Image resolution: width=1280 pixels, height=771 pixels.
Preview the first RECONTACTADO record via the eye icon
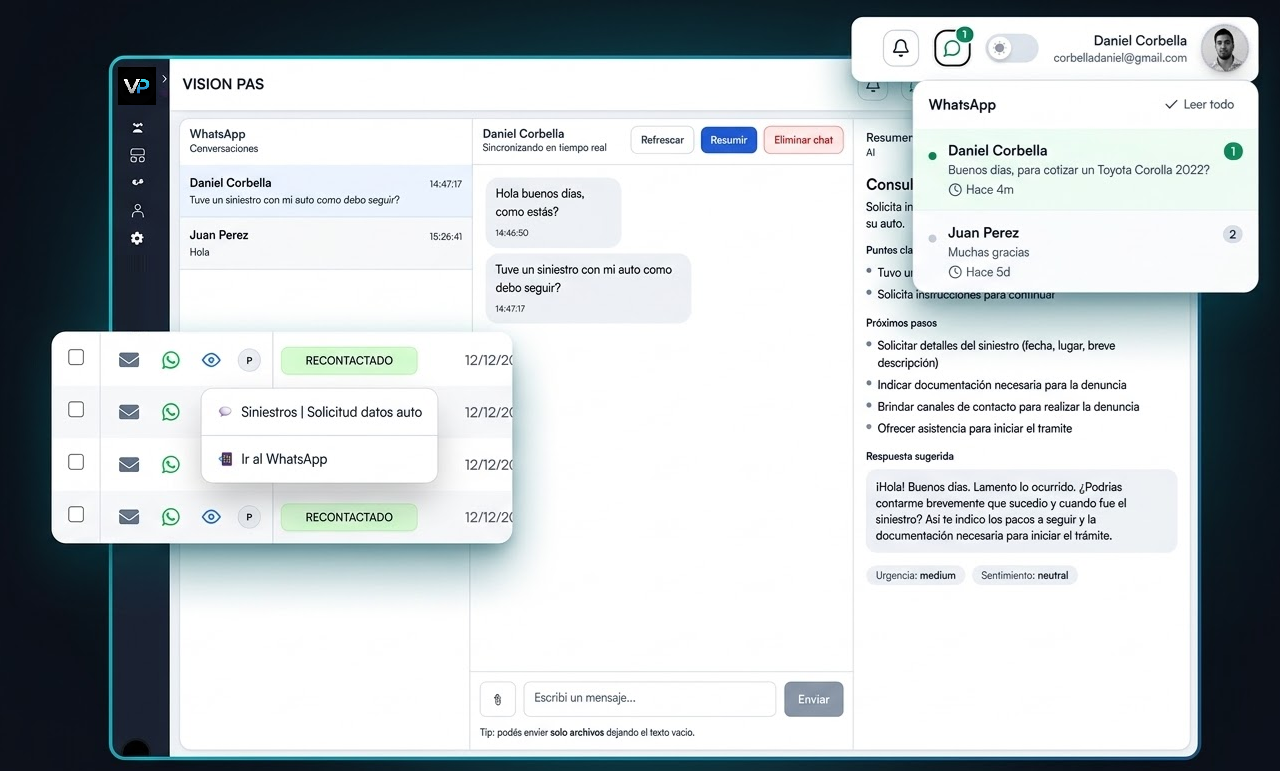210,358
